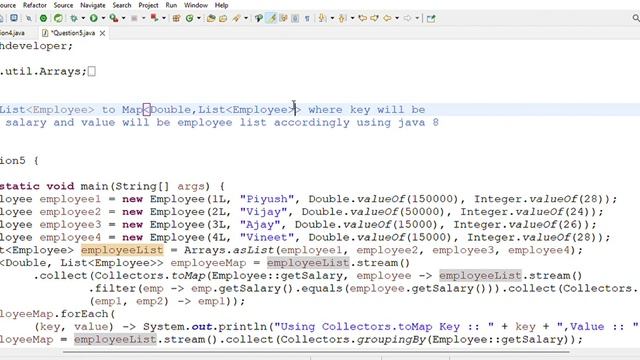640x360 pixels.
Task: Click the asList method call
Action: (253, 250)
